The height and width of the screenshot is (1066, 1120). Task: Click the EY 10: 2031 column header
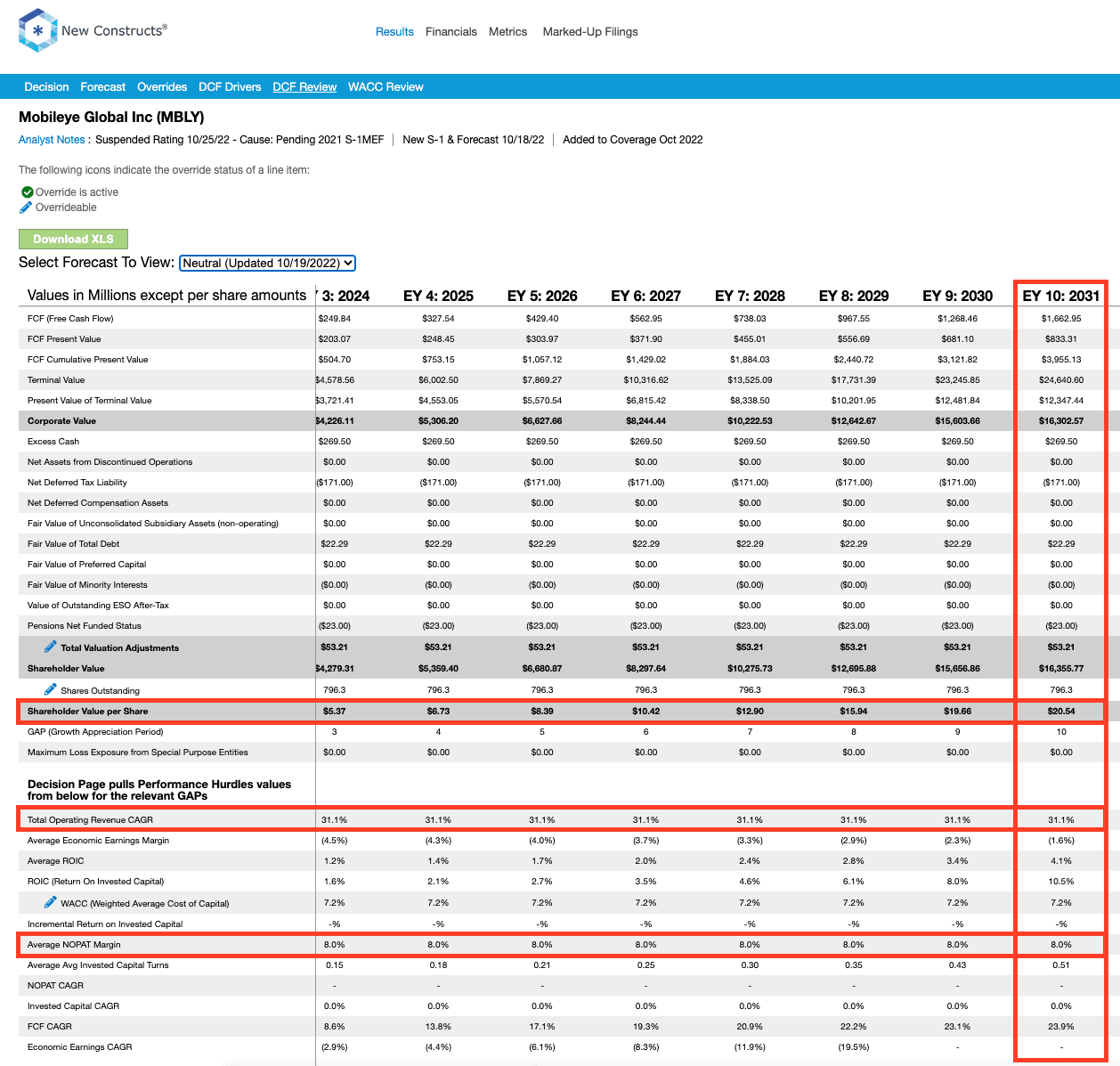[1061, 296]
